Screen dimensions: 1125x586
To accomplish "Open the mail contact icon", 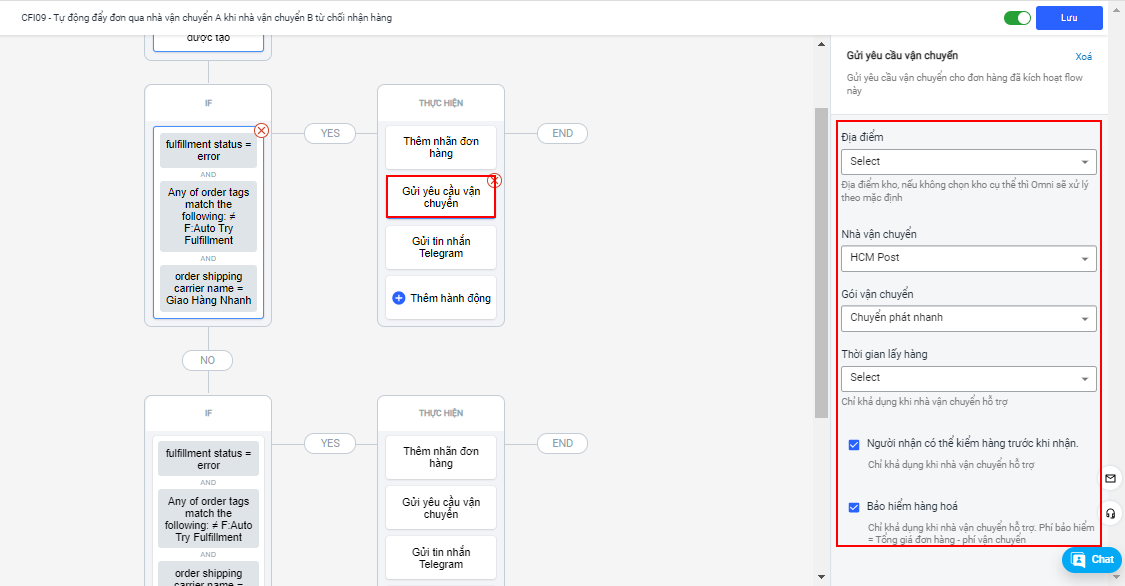I will pos(1110,479).
